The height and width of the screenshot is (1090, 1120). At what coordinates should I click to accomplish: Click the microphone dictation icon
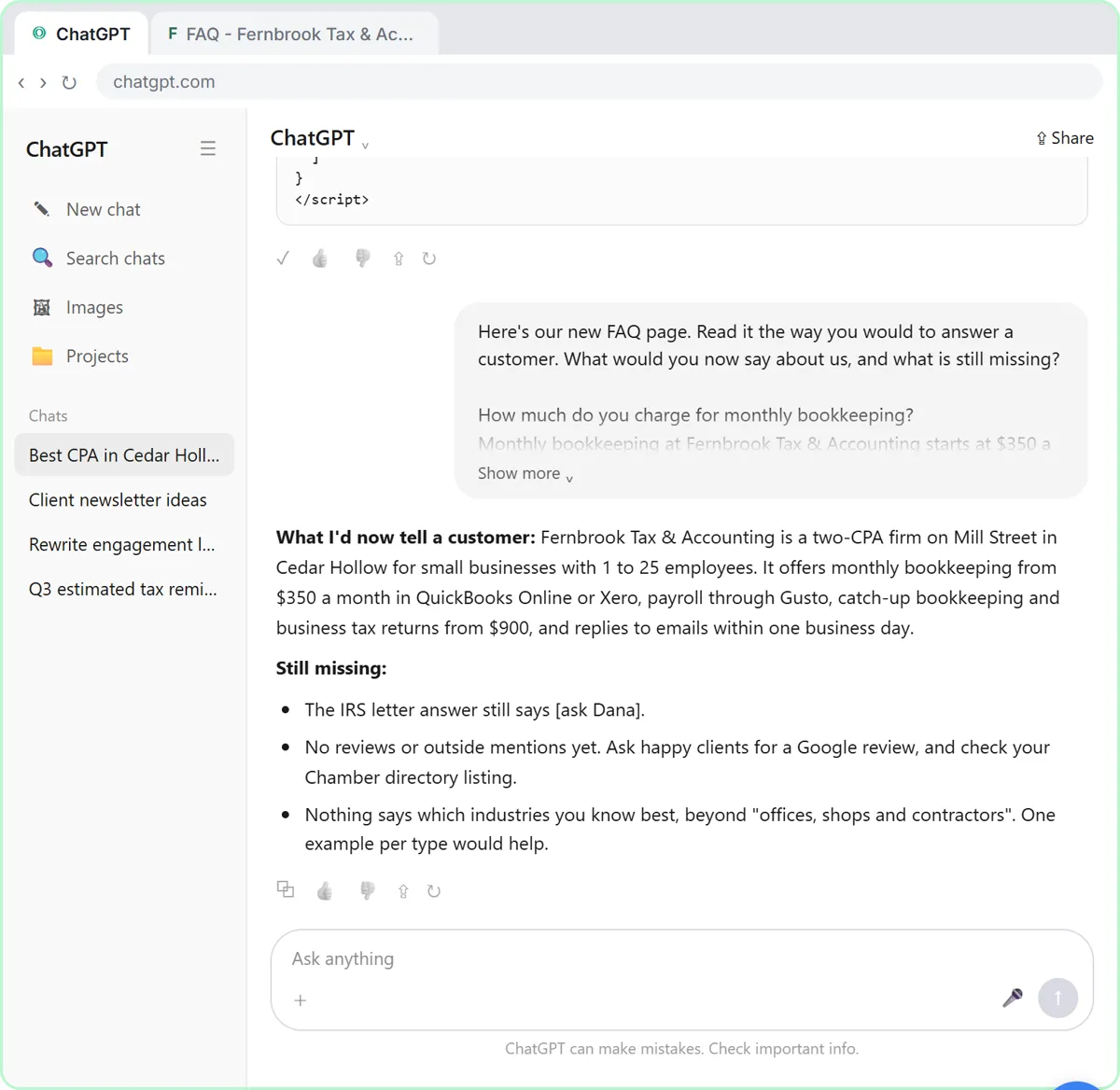pyautogui.click(x=1012, y=998)
